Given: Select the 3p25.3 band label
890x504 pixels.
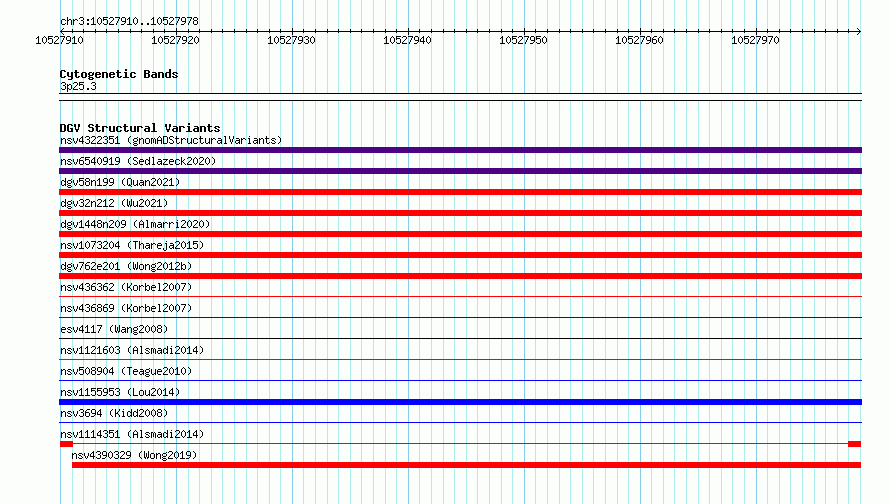Looking at the screenshot, I should (x=78, y=86).
